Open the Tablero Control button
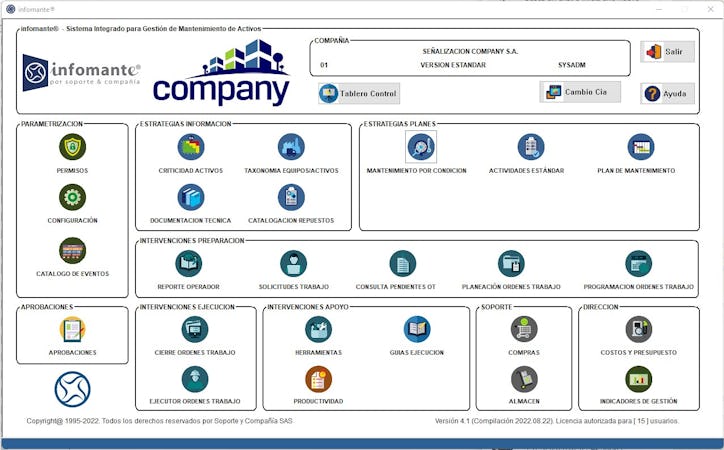This screenshot has width=724, height=450. pyautogui.click(x=359, y=93)
